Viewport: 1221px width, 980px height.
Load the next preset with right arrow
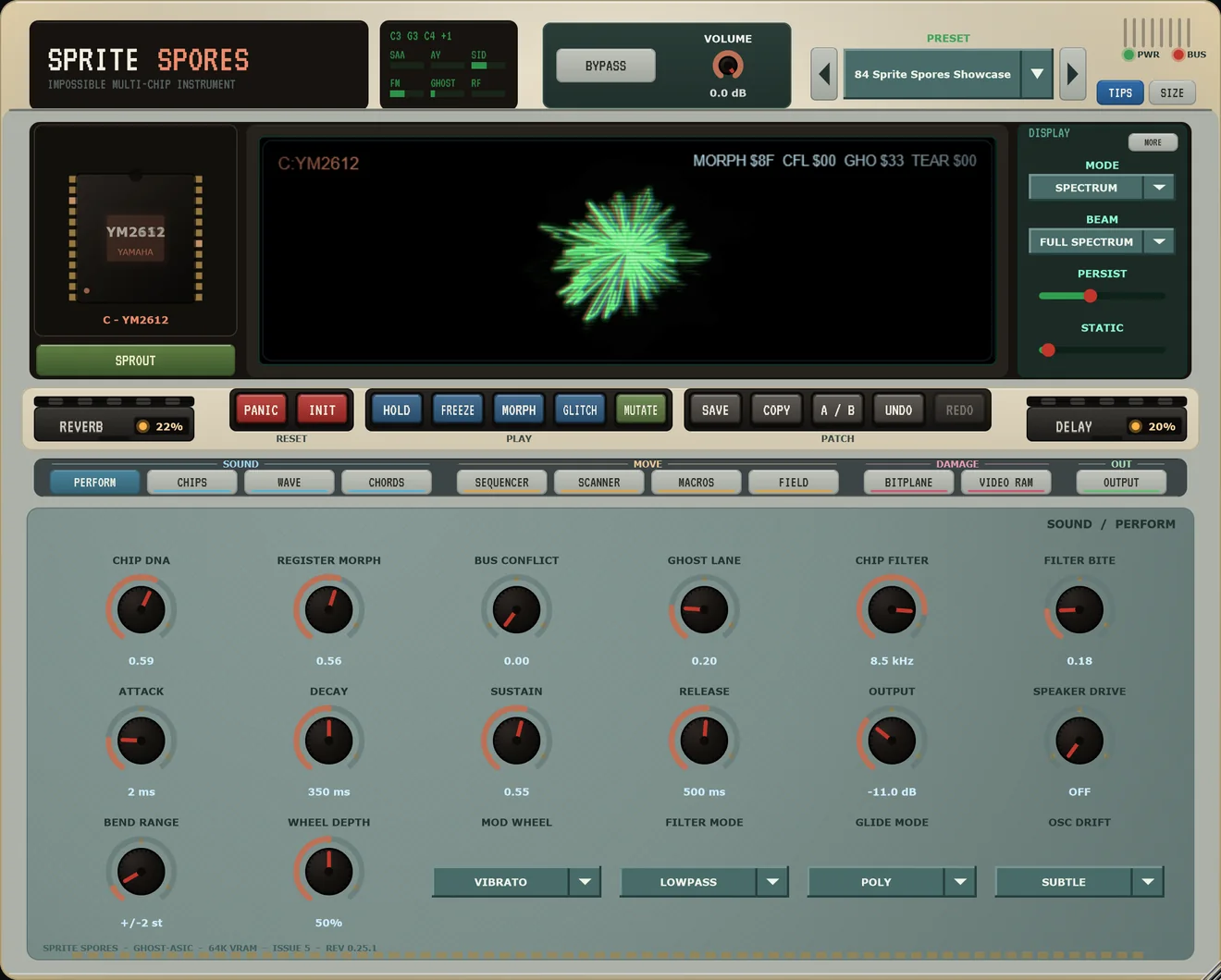pyautogui.click(x=1072, y=74)
